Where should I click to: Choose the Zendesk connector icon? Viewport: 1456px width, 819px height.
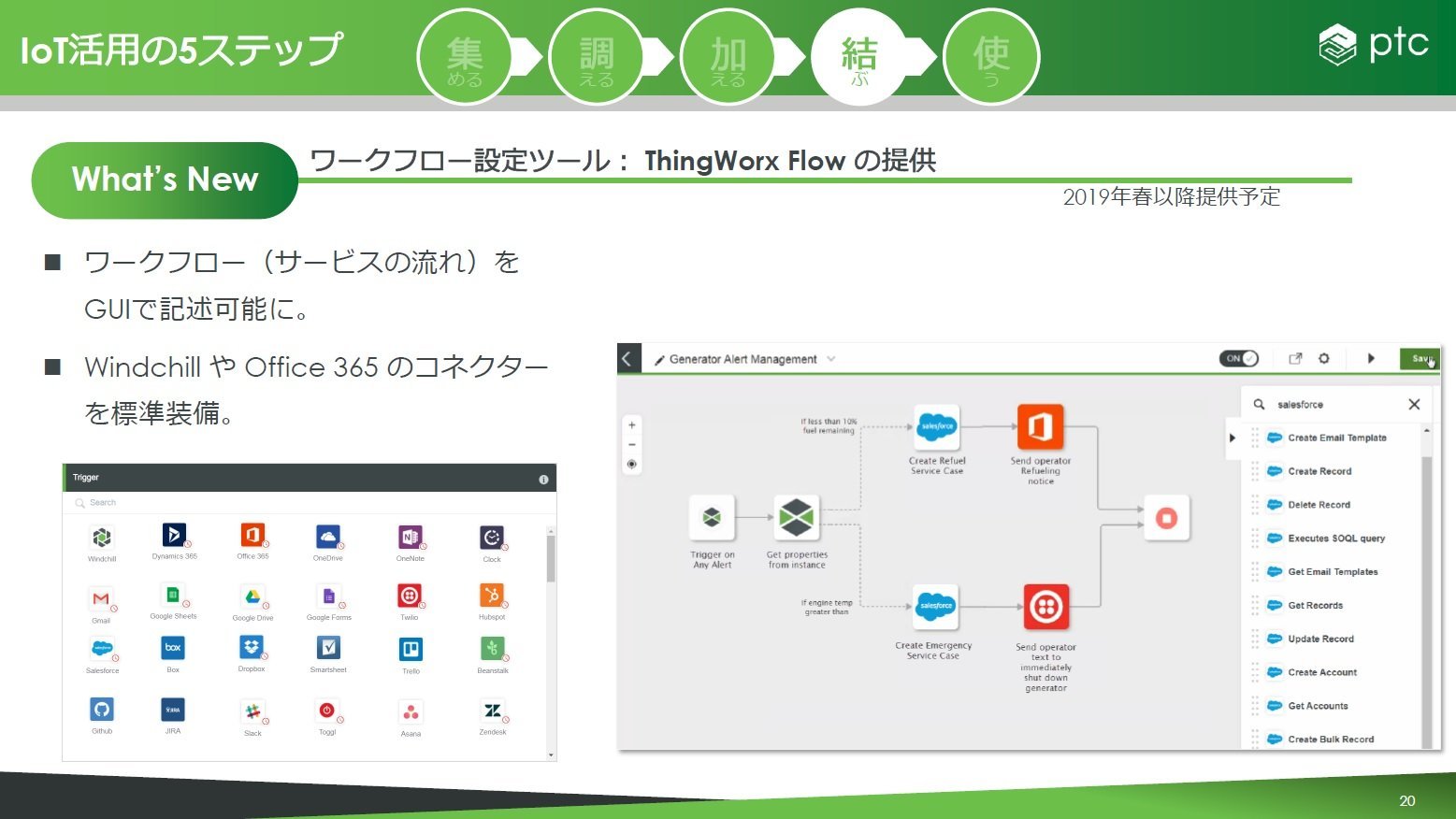(493, 711)
